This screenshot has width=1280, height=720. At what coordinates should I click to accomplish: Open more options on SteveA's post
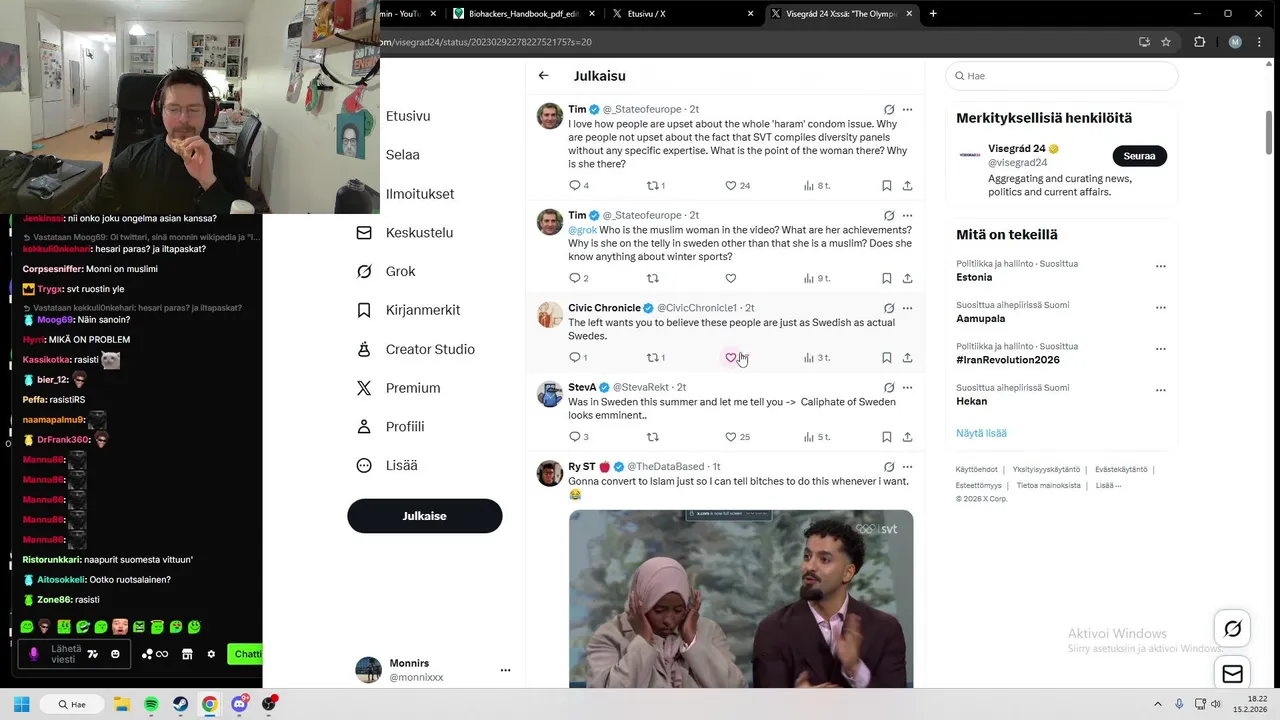[x=907, y=387]
